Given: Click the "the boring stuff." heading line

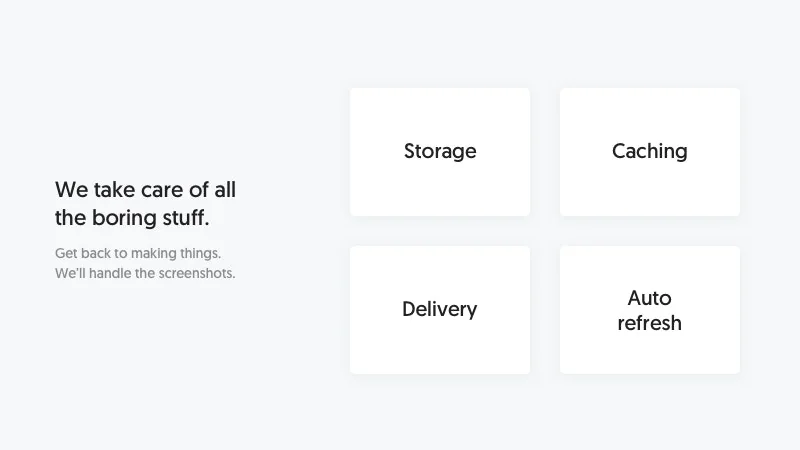Looking at the screenshot, I should pos(132,217).
